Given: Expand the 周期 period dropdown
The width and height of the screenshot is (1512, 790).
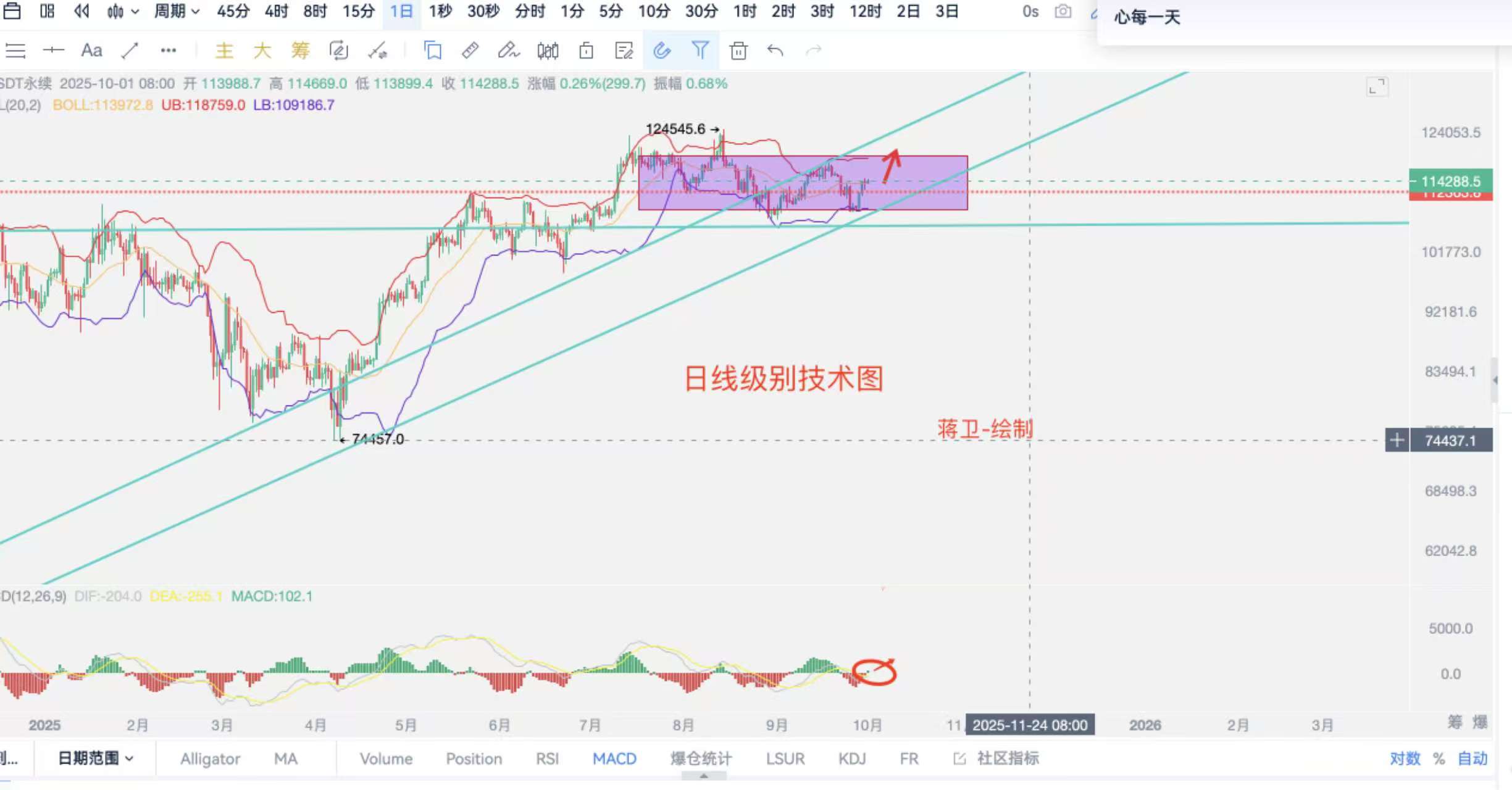Looking at the screenshot, I should pos(177,11).
